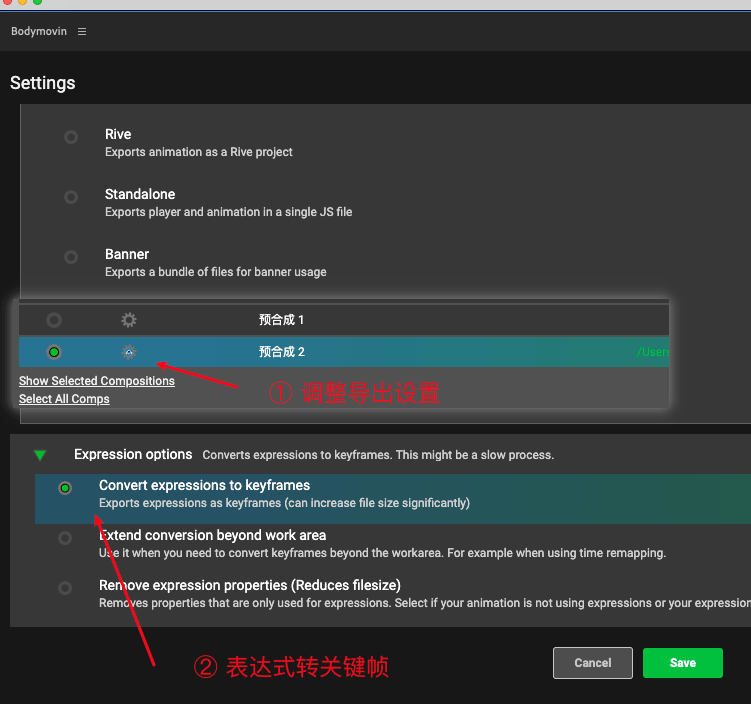
Task: Click the Cancel button
Action: (593, 663)
